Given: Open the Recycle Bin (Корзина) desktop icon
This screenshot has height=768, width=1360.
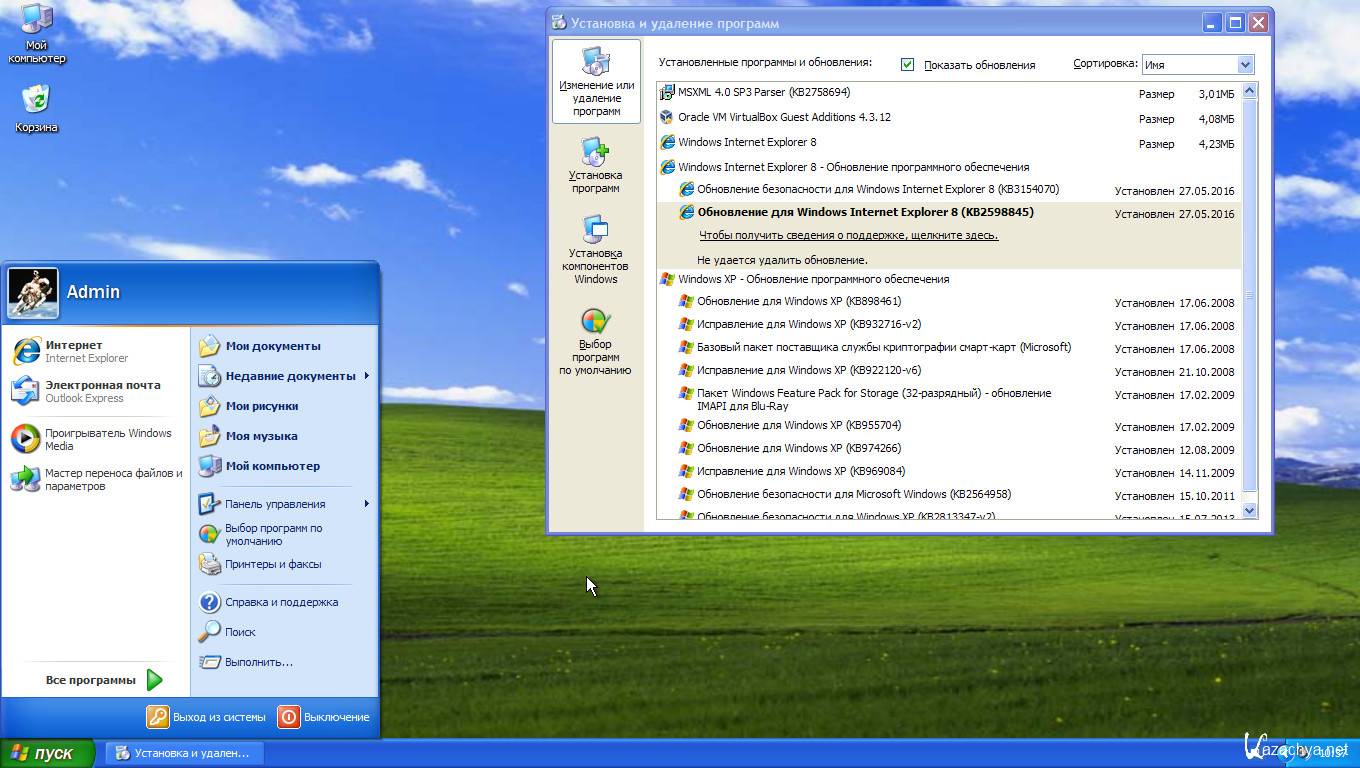Looking at the screenshot, I should point(36,108).
